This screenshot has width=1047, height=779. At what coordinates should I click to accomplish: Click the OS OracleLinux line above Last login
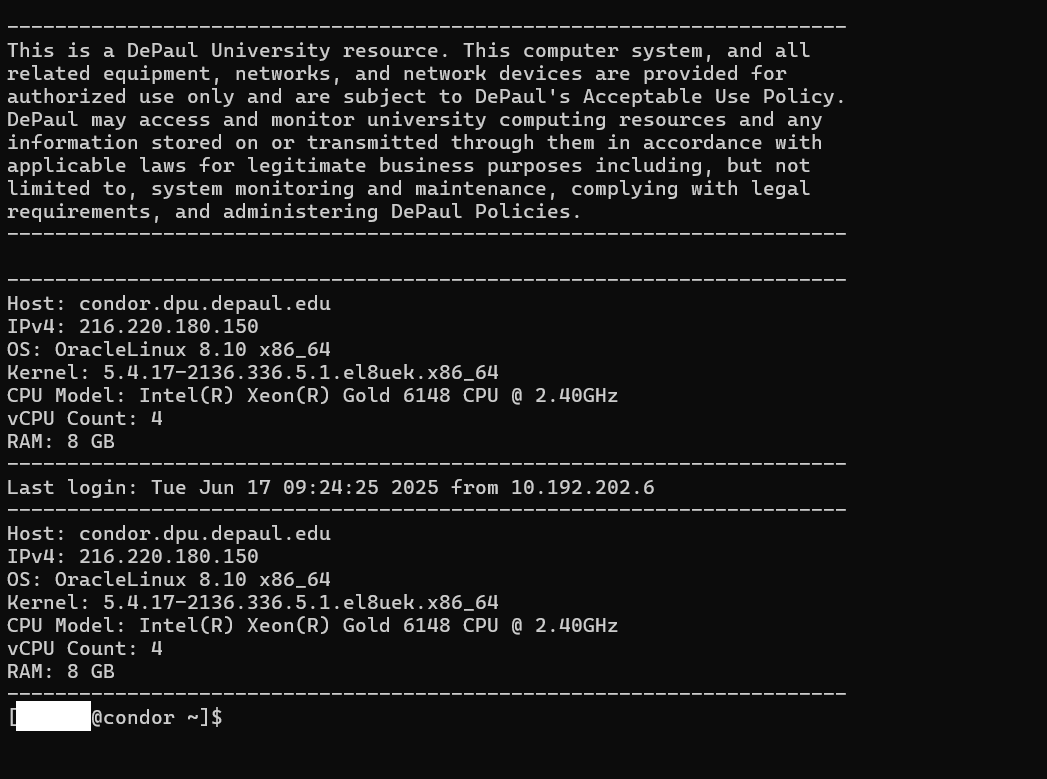click(x=168, y=350)
